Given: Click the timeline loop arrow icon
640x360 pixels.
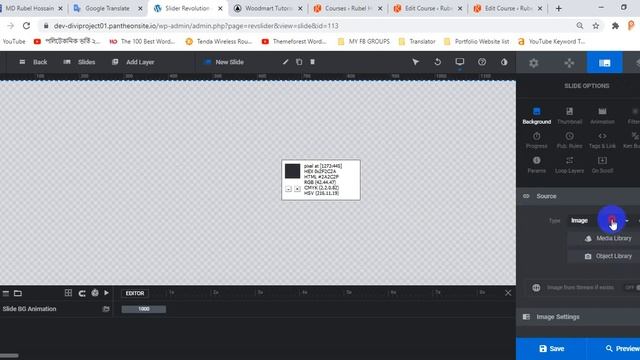Looking at the screenshot, I should point(82,293).
